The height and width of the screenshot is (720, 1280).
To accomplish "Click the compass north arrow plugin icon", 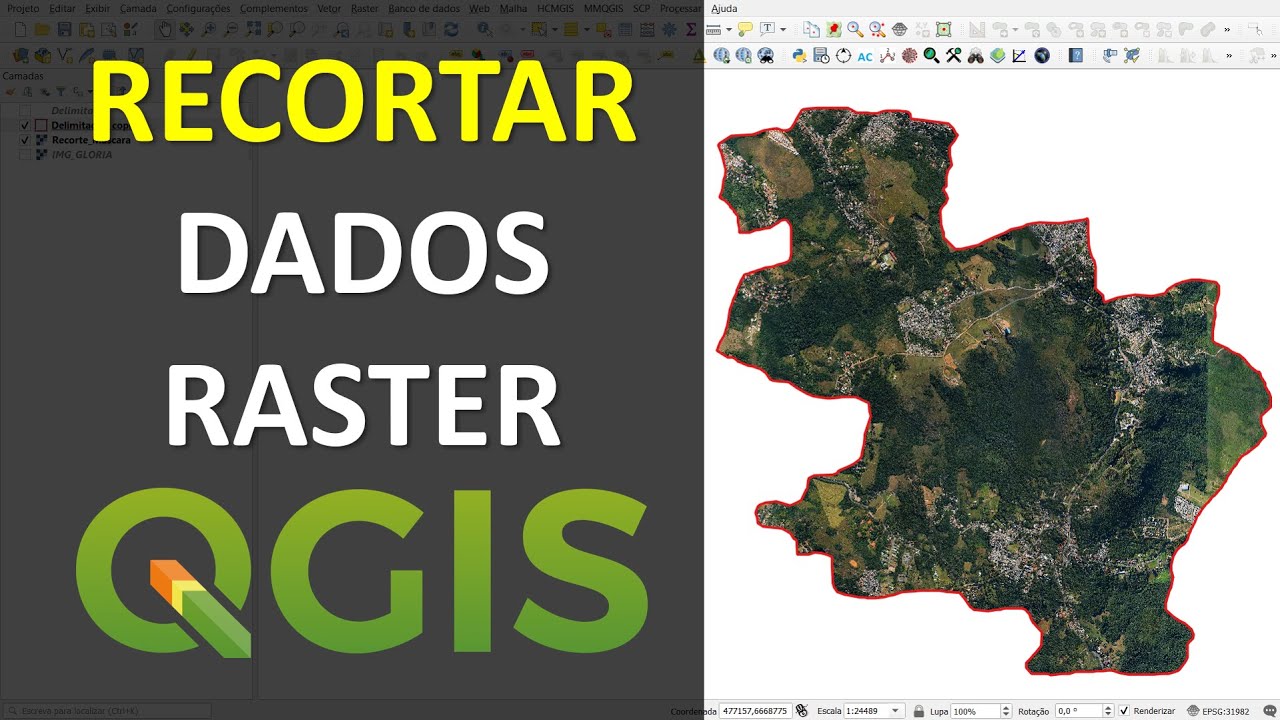I will coord(843,56).
